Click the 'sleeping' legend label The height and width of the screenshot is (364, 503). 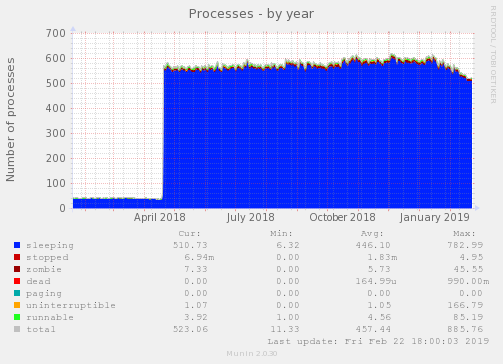(50, 246)
